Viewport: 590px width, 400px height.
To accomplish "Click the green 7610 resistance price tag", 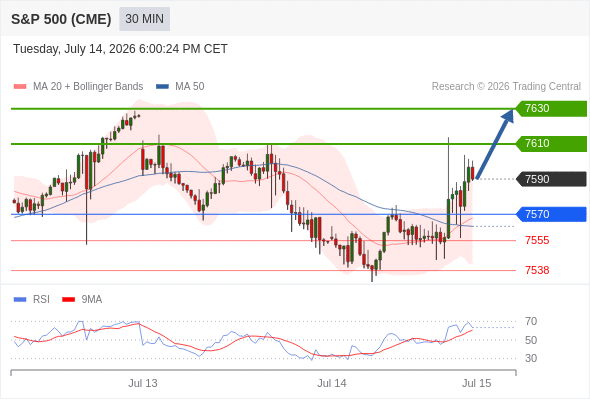I will pos(551,143).
